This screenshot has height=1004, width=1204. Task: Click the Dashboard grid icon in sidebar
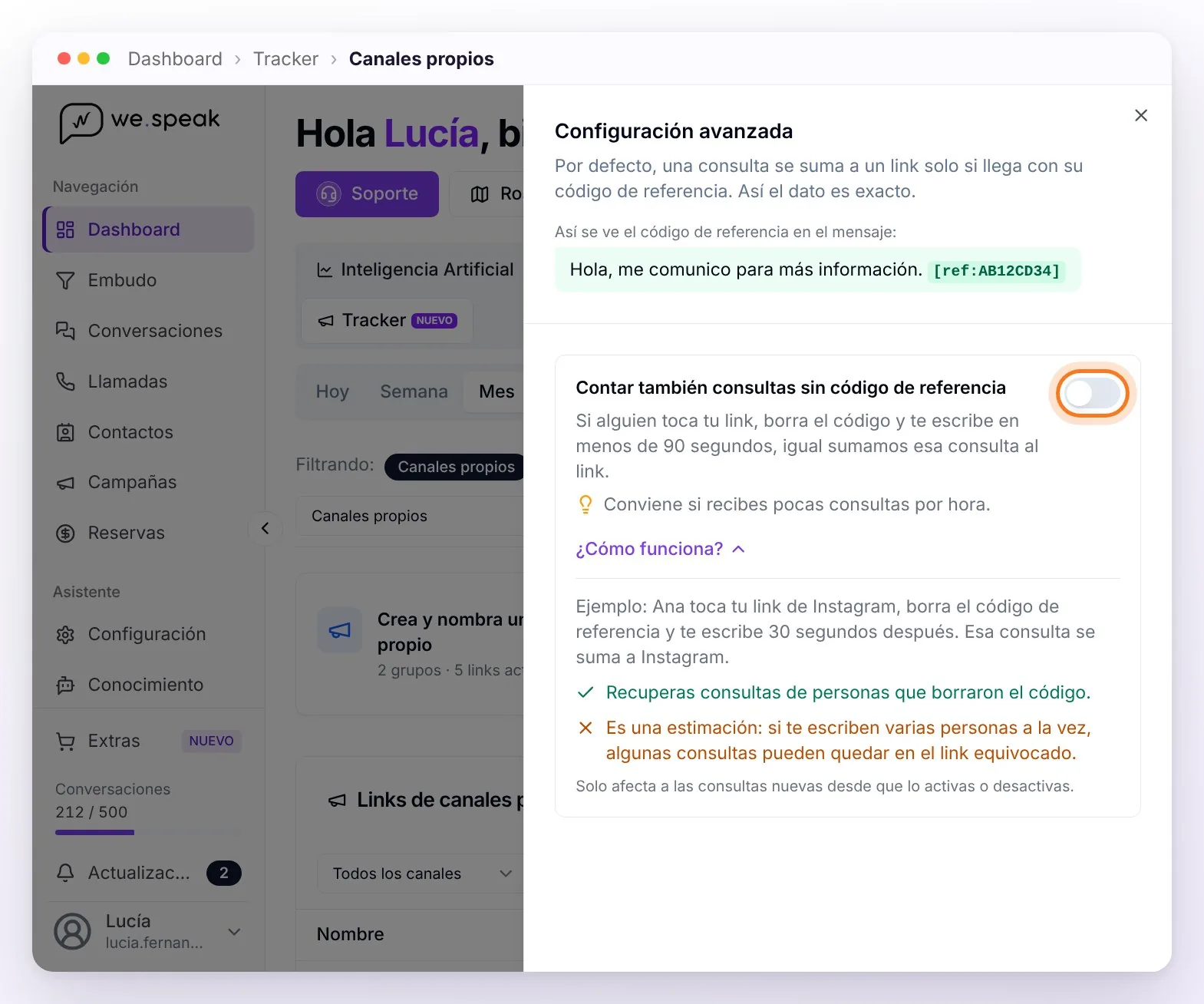65,230
